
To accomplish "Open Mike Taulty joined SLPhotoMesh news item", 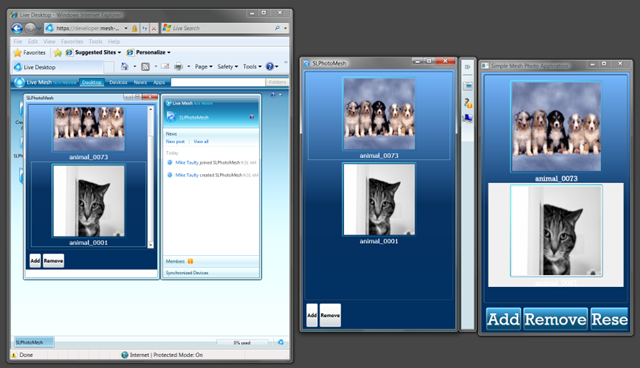I will [x=211, y=163].
